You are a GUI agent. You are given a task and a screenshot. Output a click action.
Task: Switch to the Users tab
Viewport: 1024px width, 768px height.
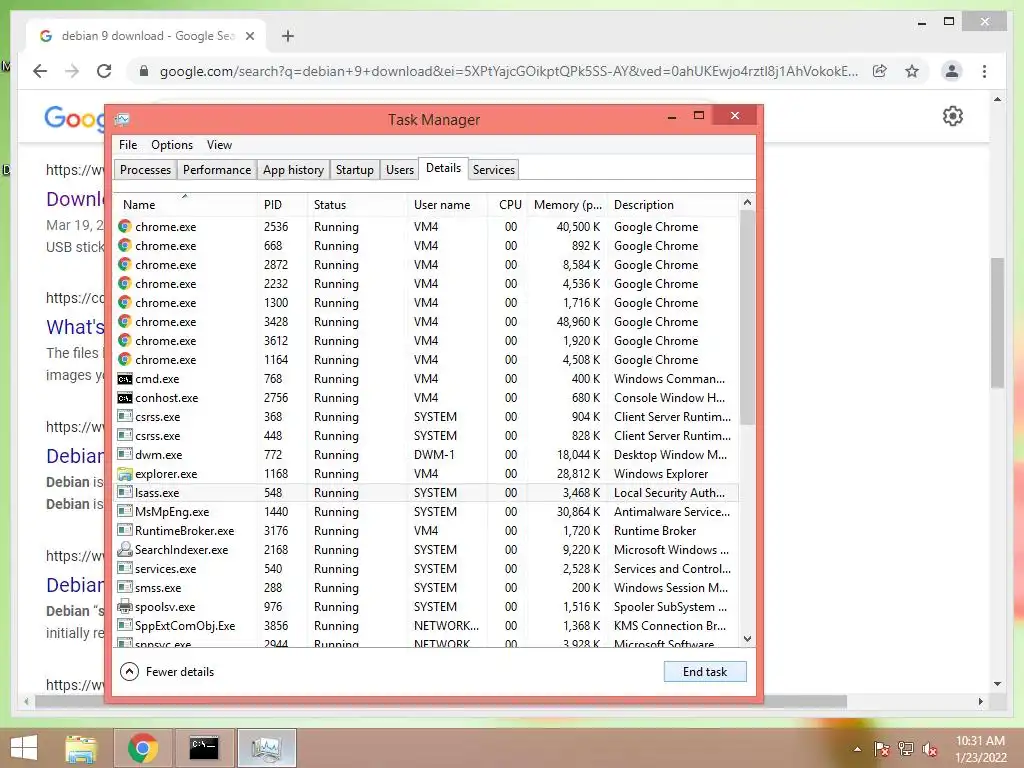coord(400,170)
